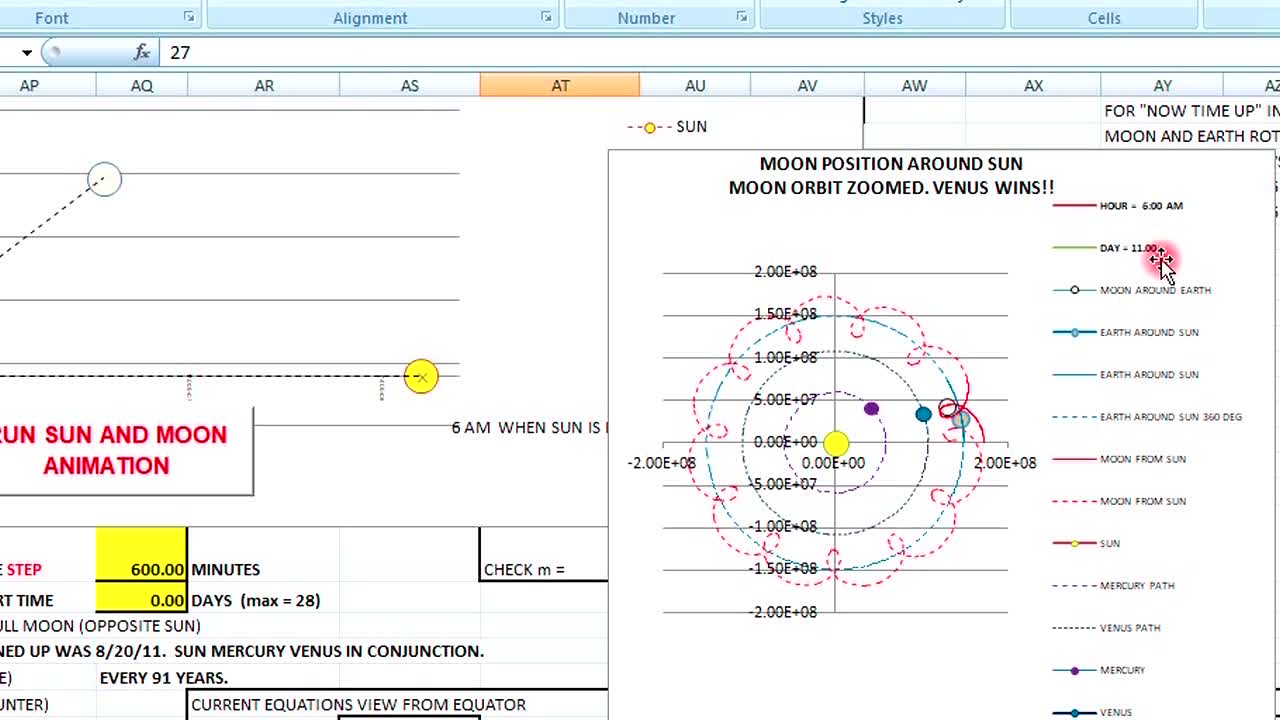The image size is (1280, 720).
Task: Click the 1.50E+08 axis label
Action: pos(786,314)
